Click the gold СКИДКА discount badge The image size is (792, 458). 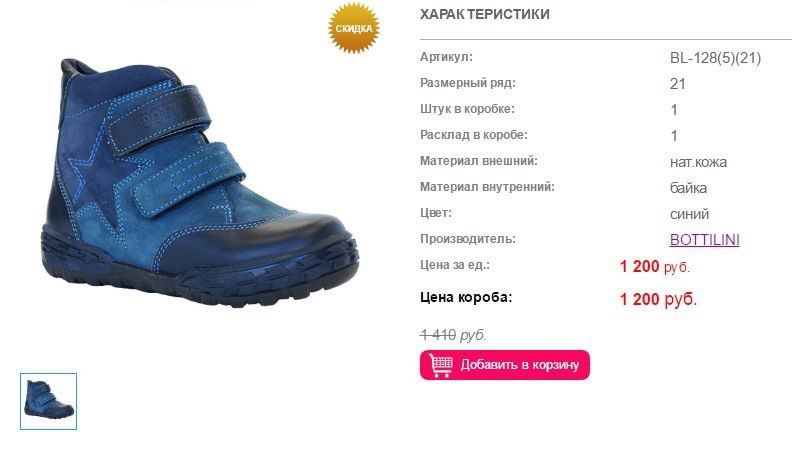[354, 28]
